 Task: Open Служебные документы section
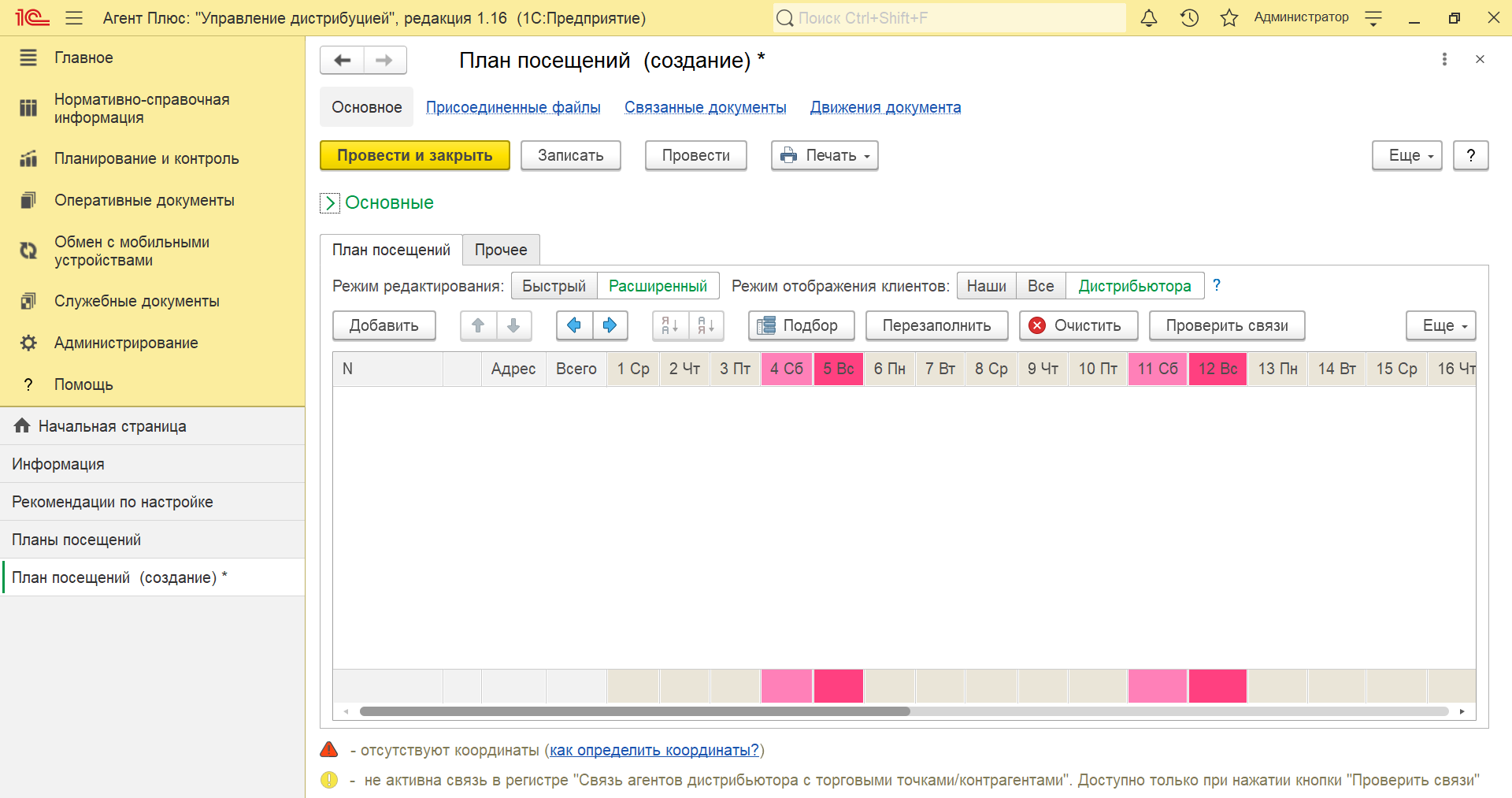tap(152, 301)
